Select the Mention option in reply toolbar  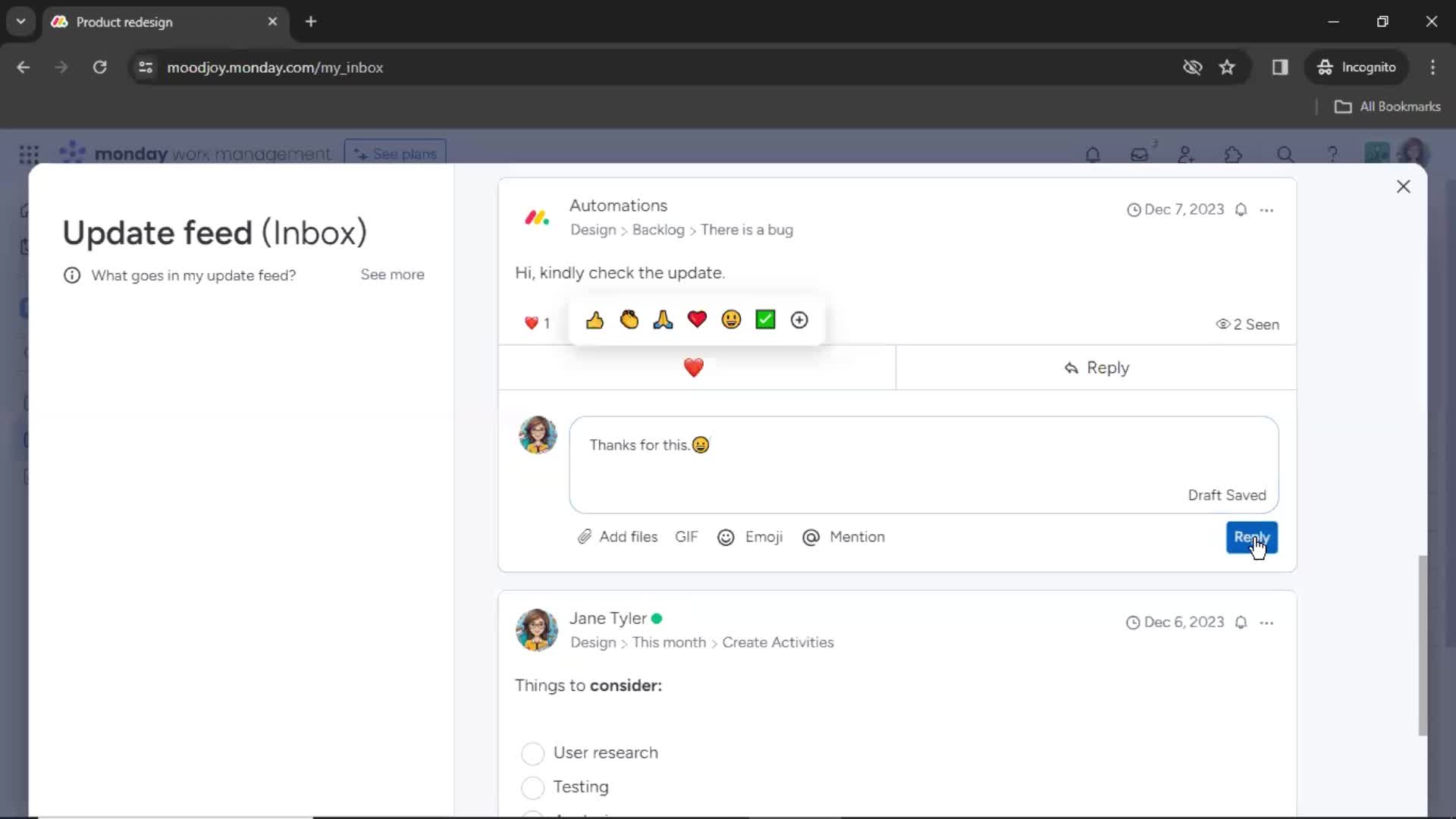click(843, 537)
